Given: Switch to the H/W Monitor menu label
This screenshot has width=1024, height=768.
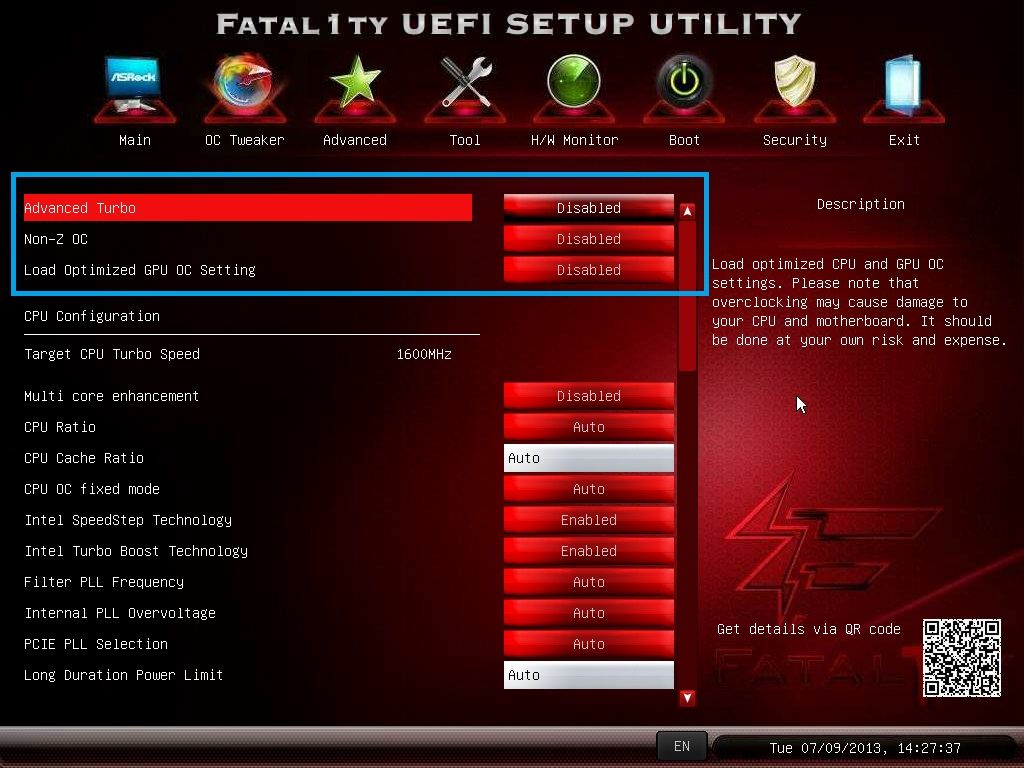Looking at the screenshot, I should [574, 140].
